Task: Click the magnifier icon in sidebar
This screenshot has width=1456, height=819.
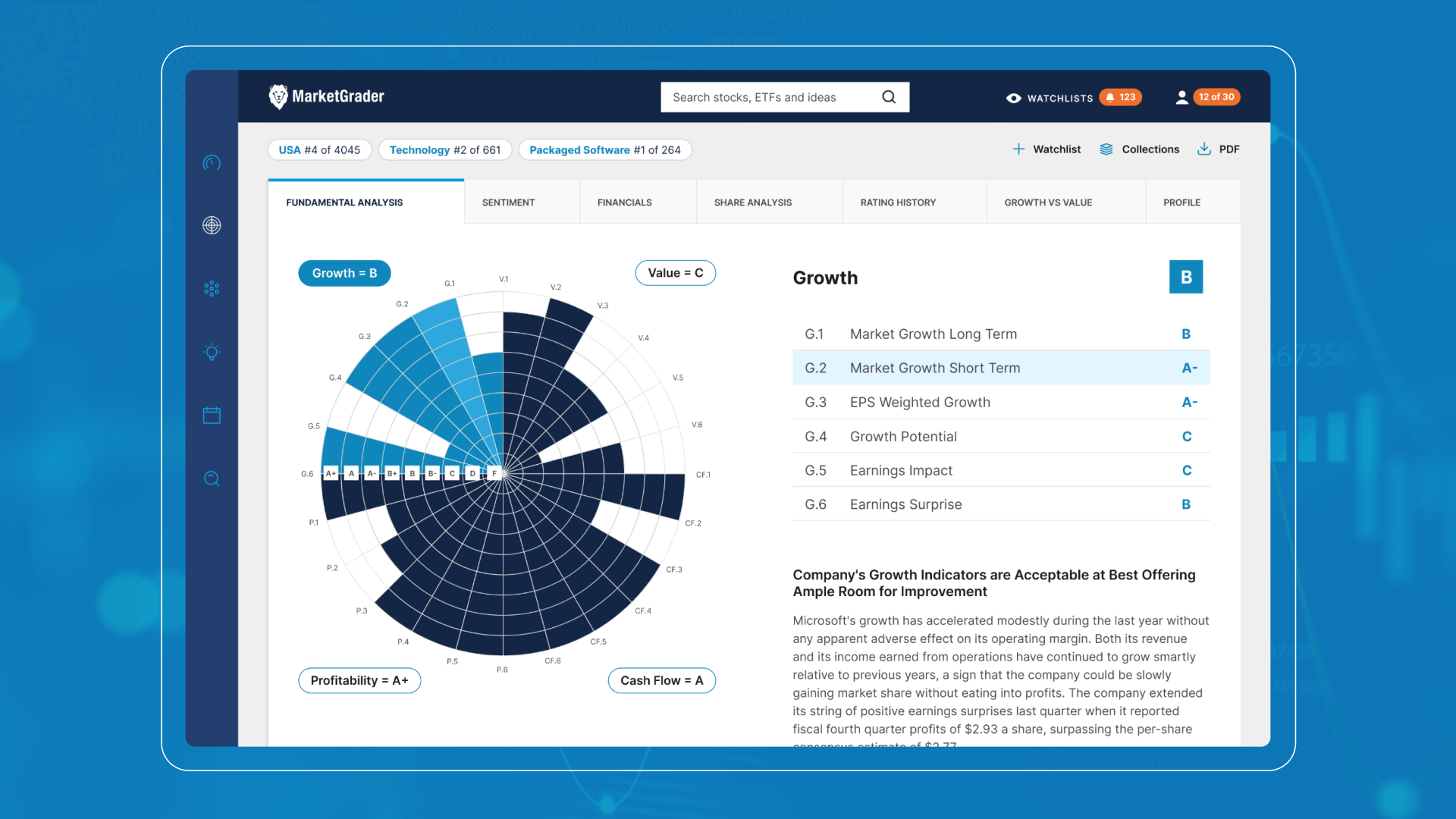Action: [212, 479]
